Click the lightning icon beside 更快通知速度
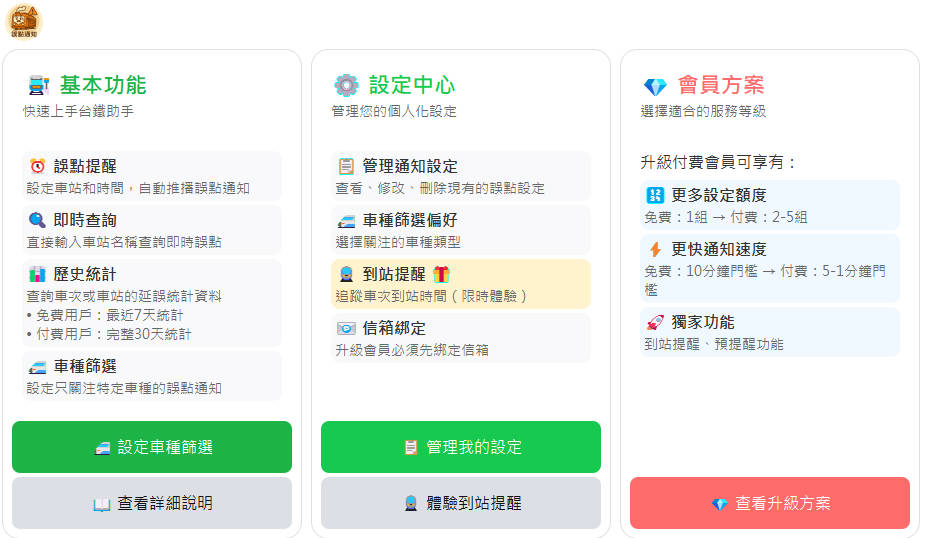The width and height of the screenshot is (927, 538). click(x=655, y=249)
